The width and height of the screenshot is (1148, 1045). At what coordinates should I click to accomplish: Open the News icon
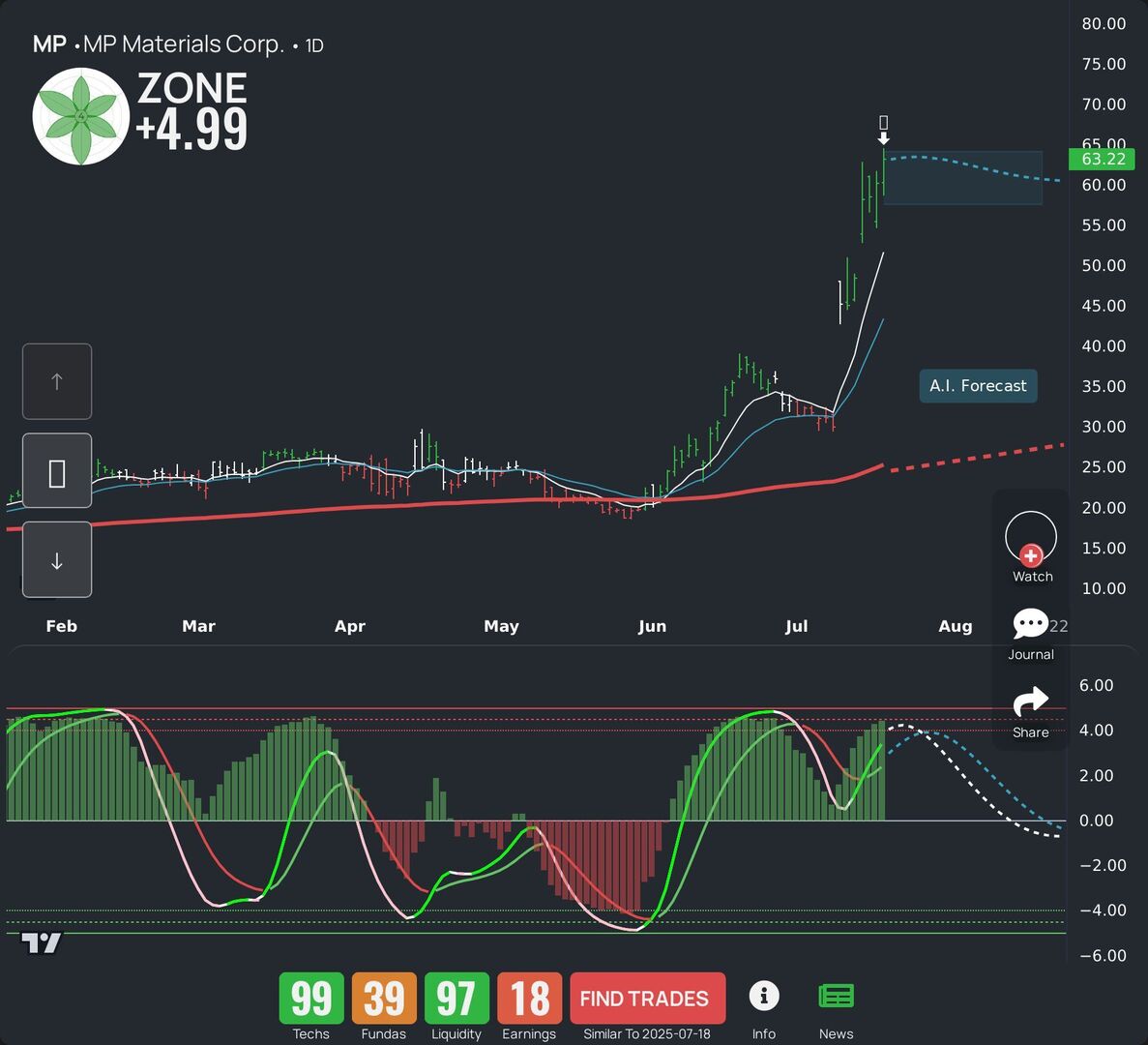click(837, 997)
